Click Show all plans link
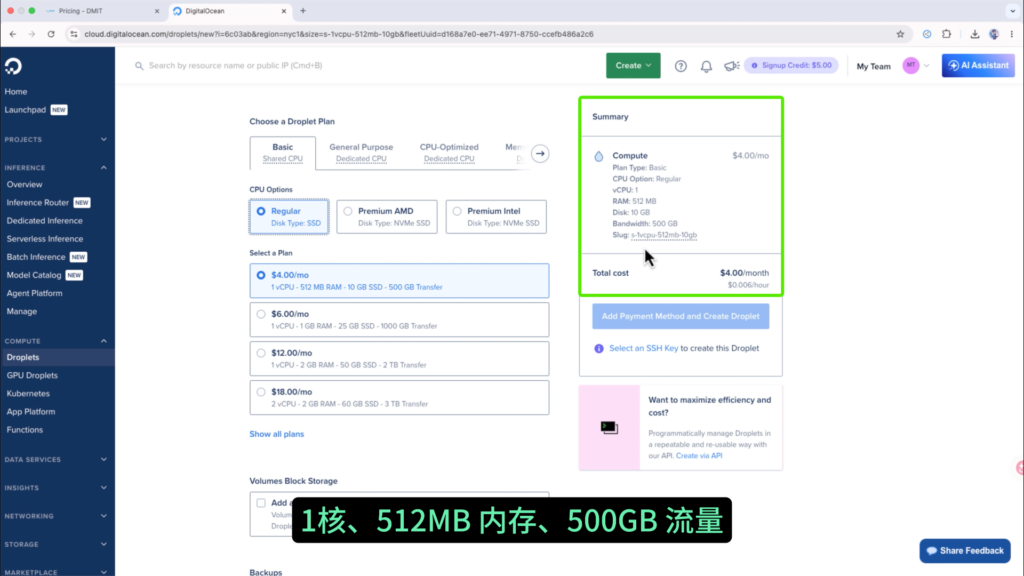The height and width of the screenshot is (576, 1024). click(x=277, y=434)
